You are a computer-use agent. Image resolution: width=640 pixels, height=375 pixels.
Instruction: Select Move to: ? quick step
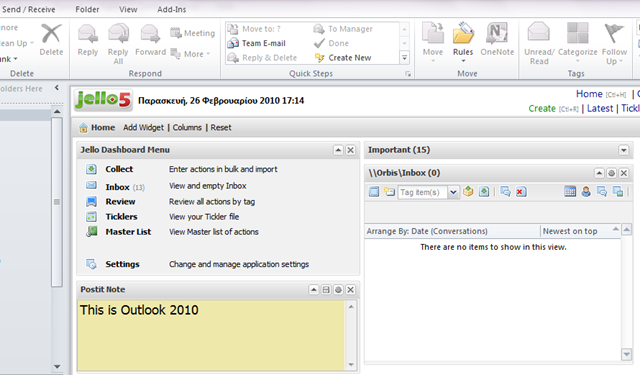[x=254, y=29]
